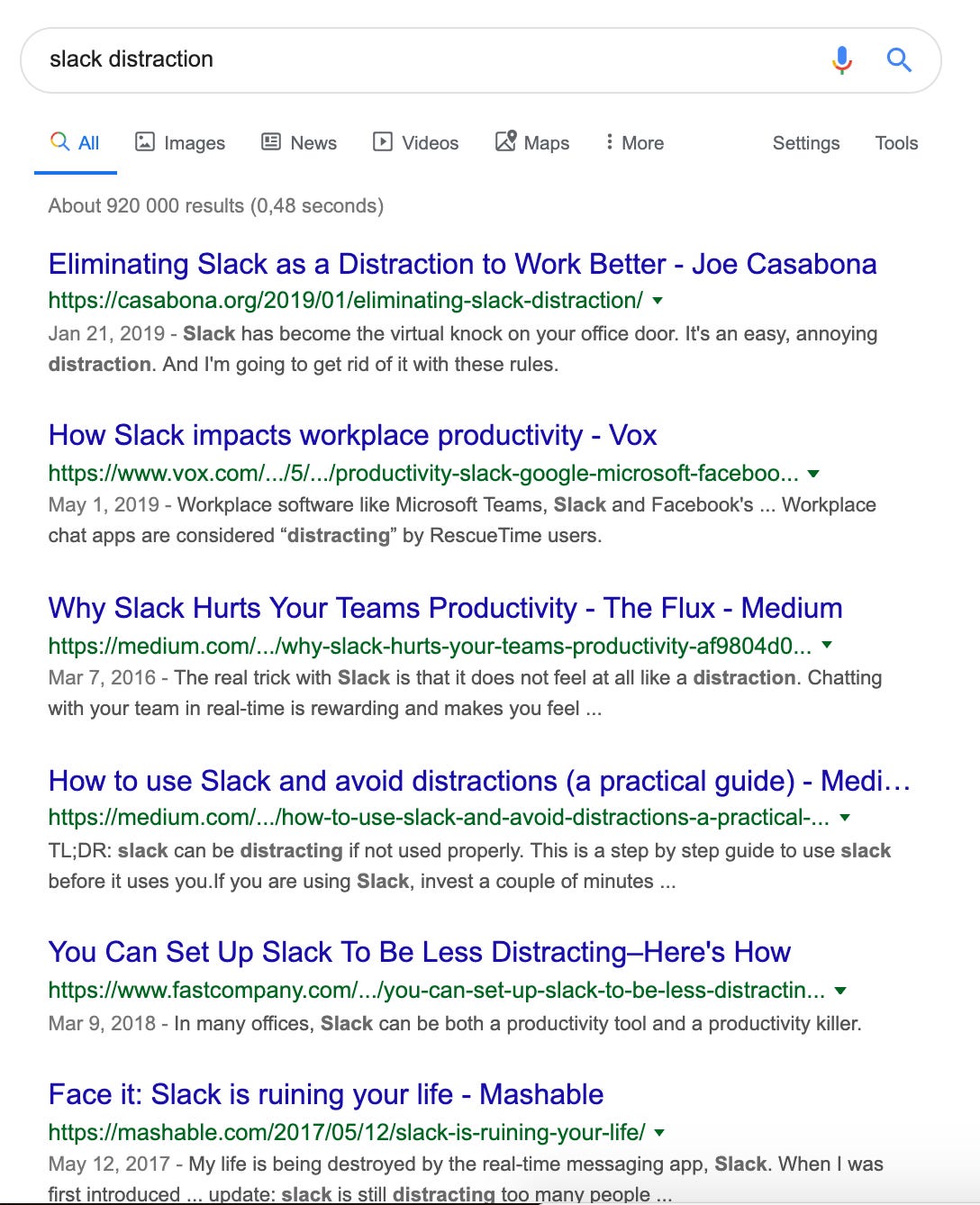
Task: Open 'Face it: Slack is ruining your life' result
Action: point(326,1094)
